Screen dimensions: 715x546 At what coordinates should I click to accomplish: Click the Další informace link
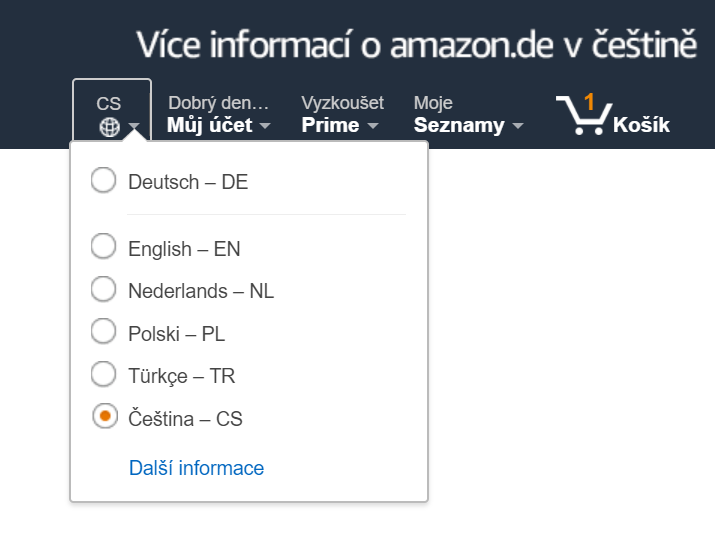point(197,468)
